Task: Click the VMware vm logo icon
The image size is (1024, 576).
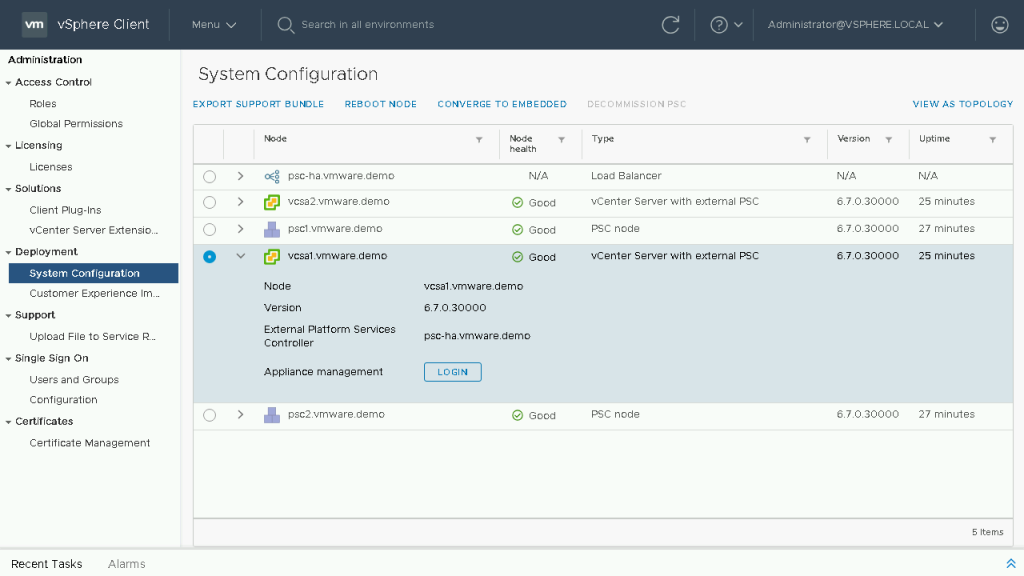Action: click(34, 25)
